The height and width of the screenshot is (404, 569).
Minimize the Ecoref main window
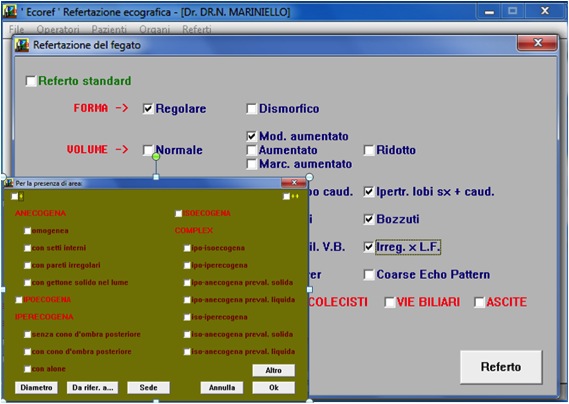(x=489, y=12)
